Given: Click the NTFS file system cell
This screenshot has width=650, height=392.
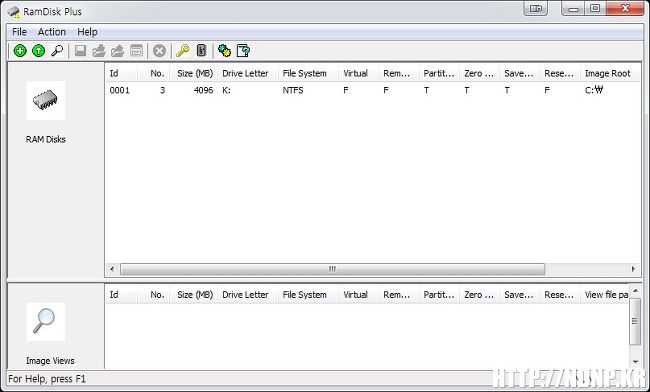Looking at the screenshot, I should click(293, 90).
